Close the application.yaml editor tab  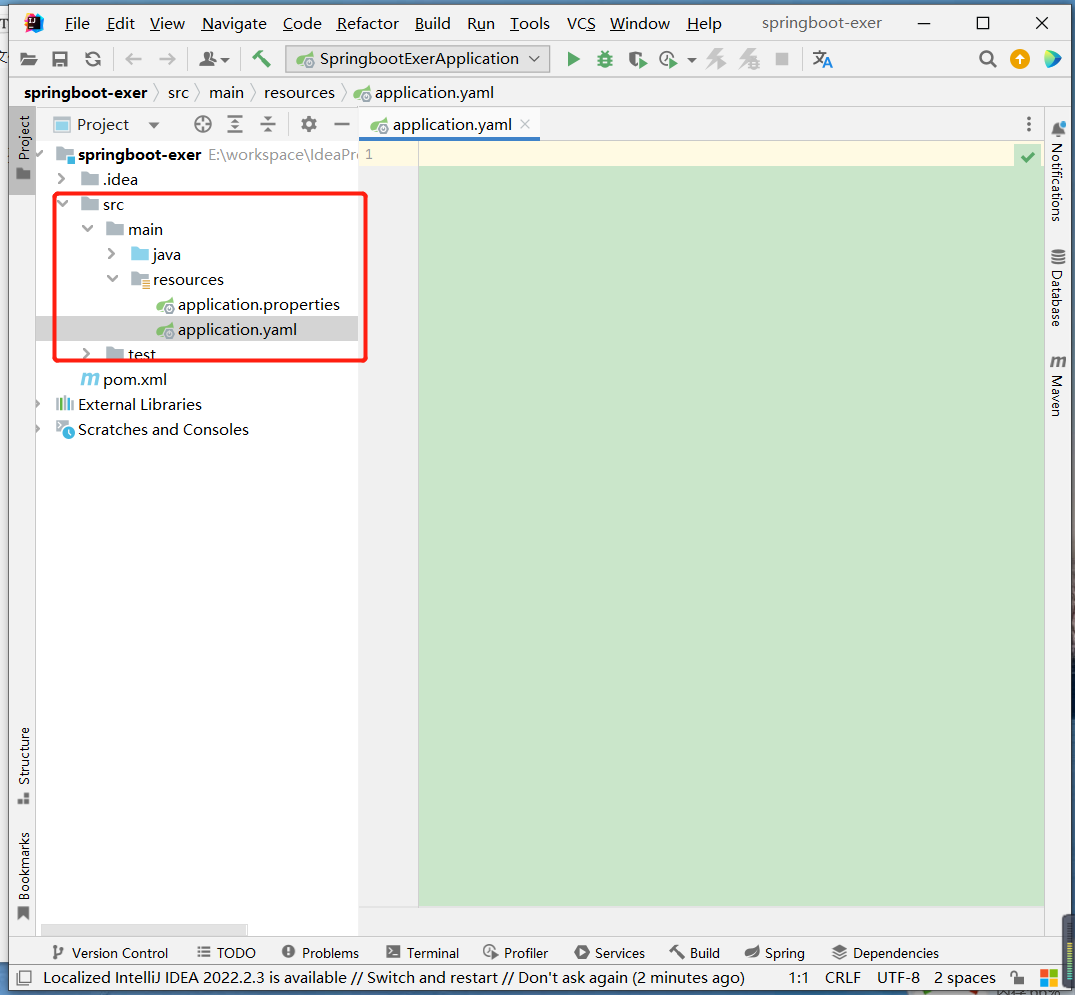point(525,124)
